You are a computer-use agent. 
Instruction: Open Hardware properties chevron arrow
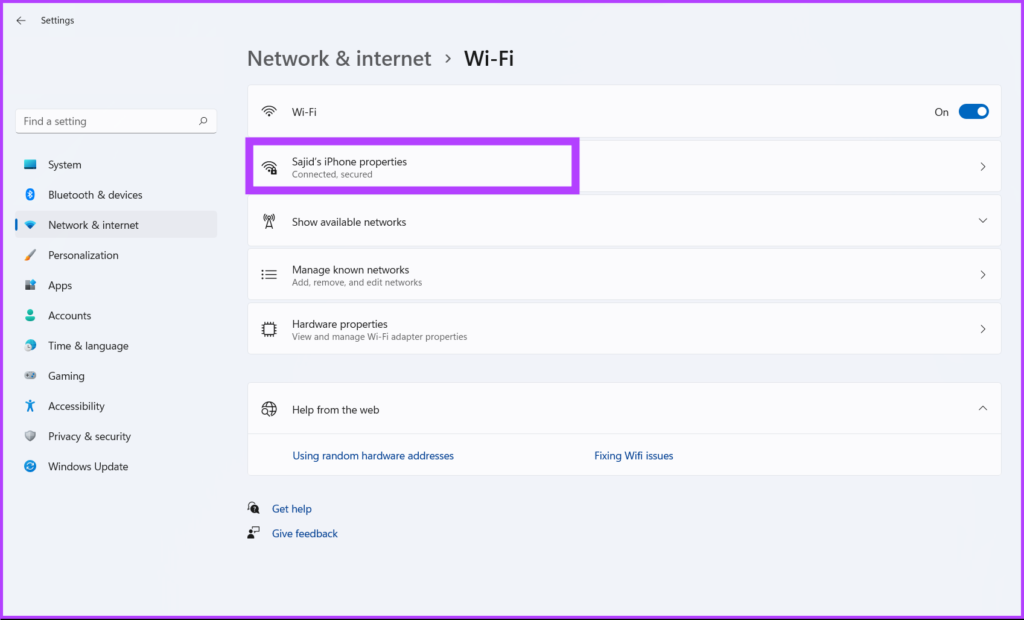[982, 329]
